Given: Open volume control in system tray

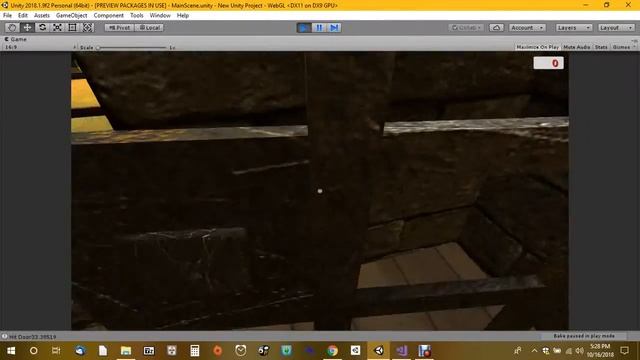Looking at the screenshot, I should pos(580,351).
